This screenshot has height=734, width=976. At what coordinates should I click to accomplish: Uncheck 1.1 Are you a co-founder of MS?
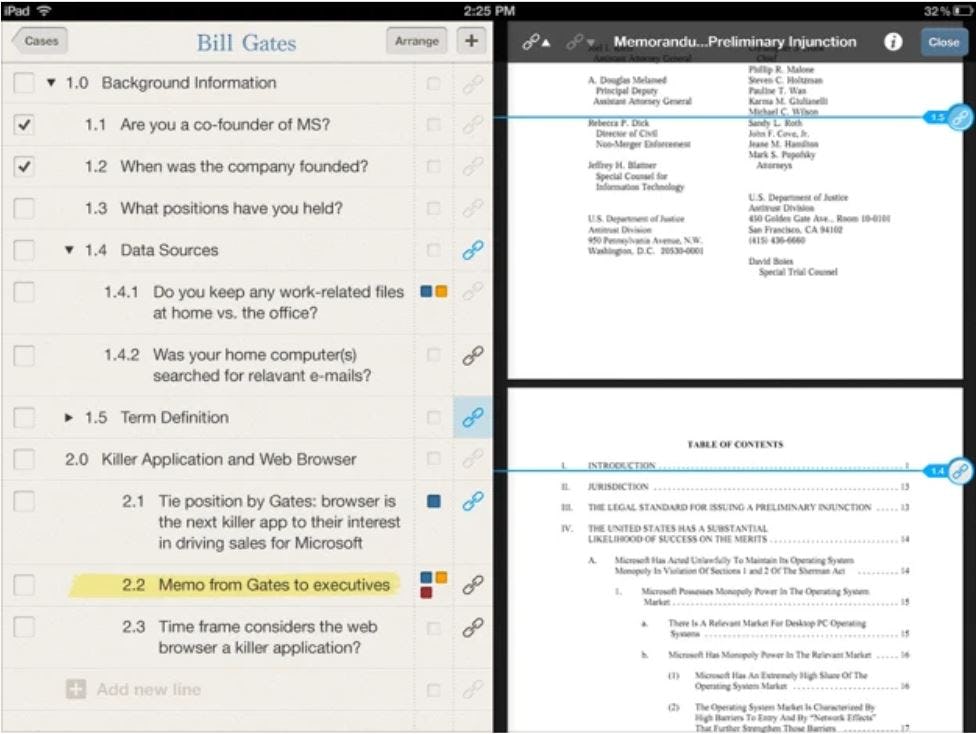pyautogui.click(x=22, y=125)
